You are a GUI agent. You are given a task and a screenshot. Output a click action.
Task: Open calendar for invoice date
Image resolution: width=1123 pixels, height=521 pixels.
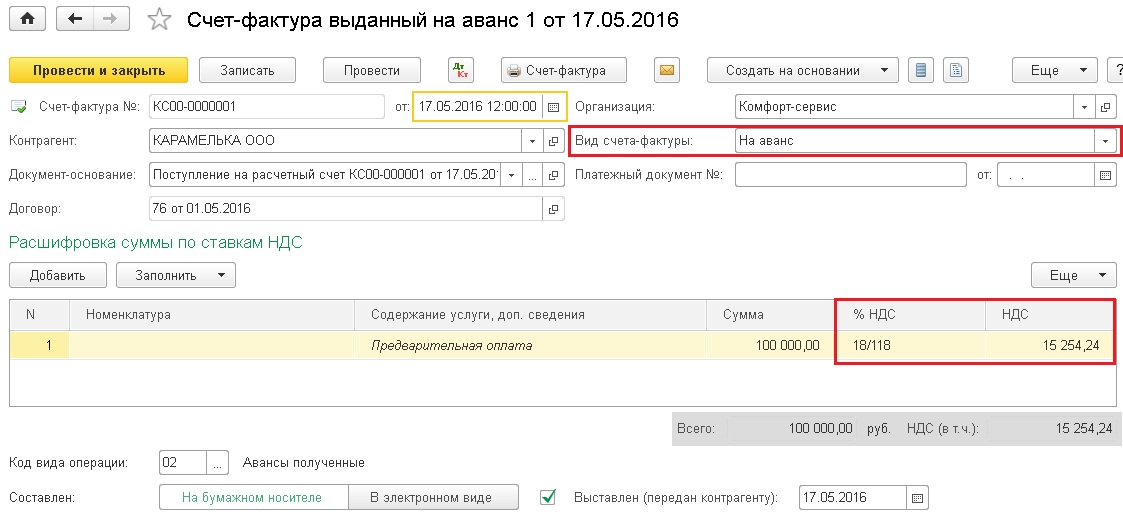tap(553, 107)
